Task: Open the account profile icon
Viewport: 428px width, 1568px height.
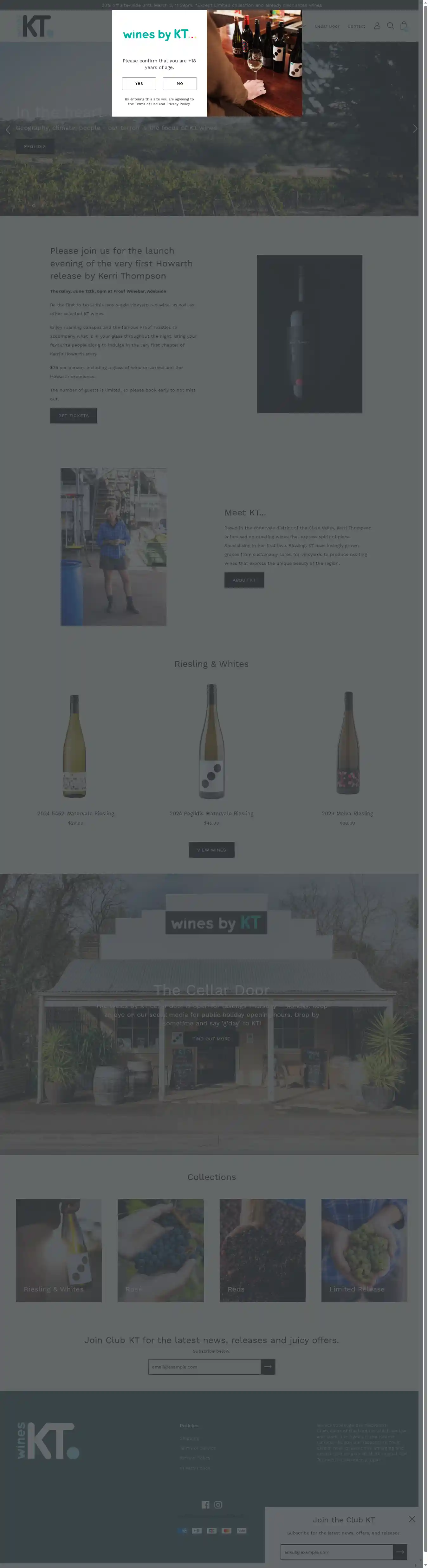Action: click(377, 26)
